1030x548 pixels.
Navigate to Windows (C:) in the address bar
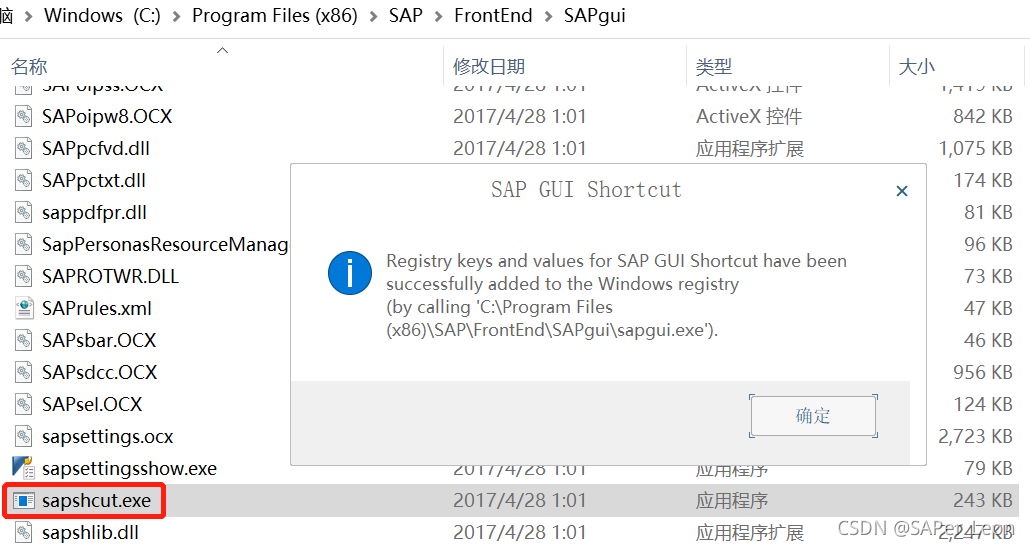102,16
